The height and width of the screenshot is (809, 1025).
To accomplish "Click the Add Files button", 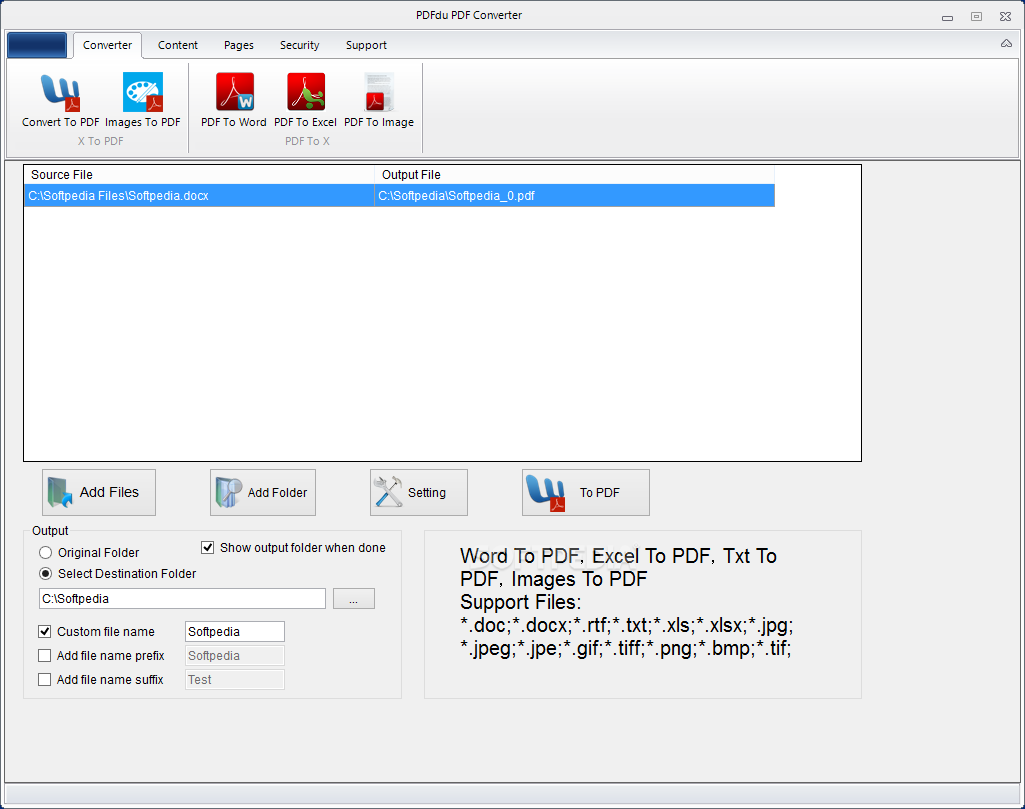I will pyautogui.click(x=99, y=492).
